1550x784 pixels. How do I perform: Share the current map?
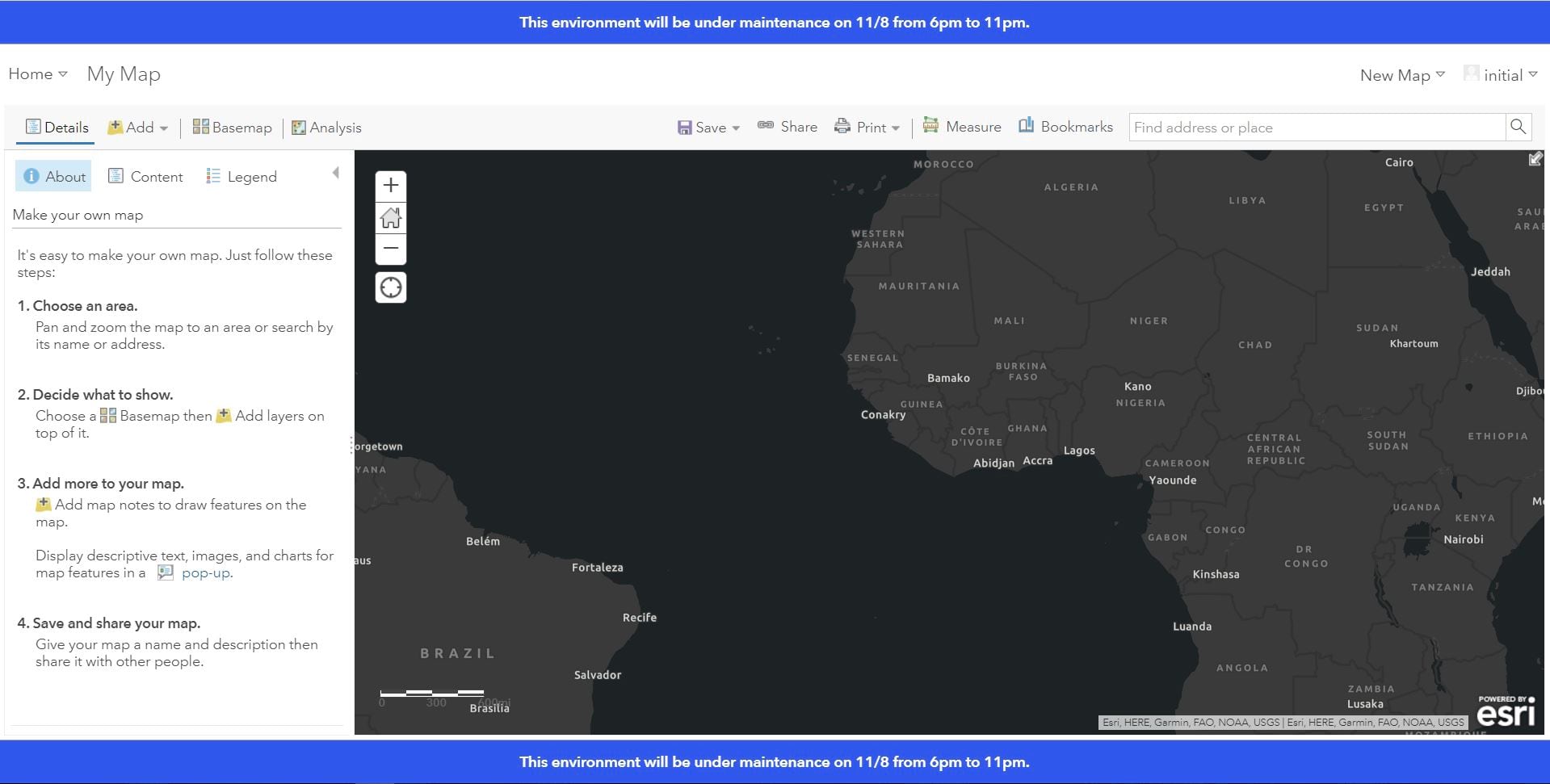787,127
